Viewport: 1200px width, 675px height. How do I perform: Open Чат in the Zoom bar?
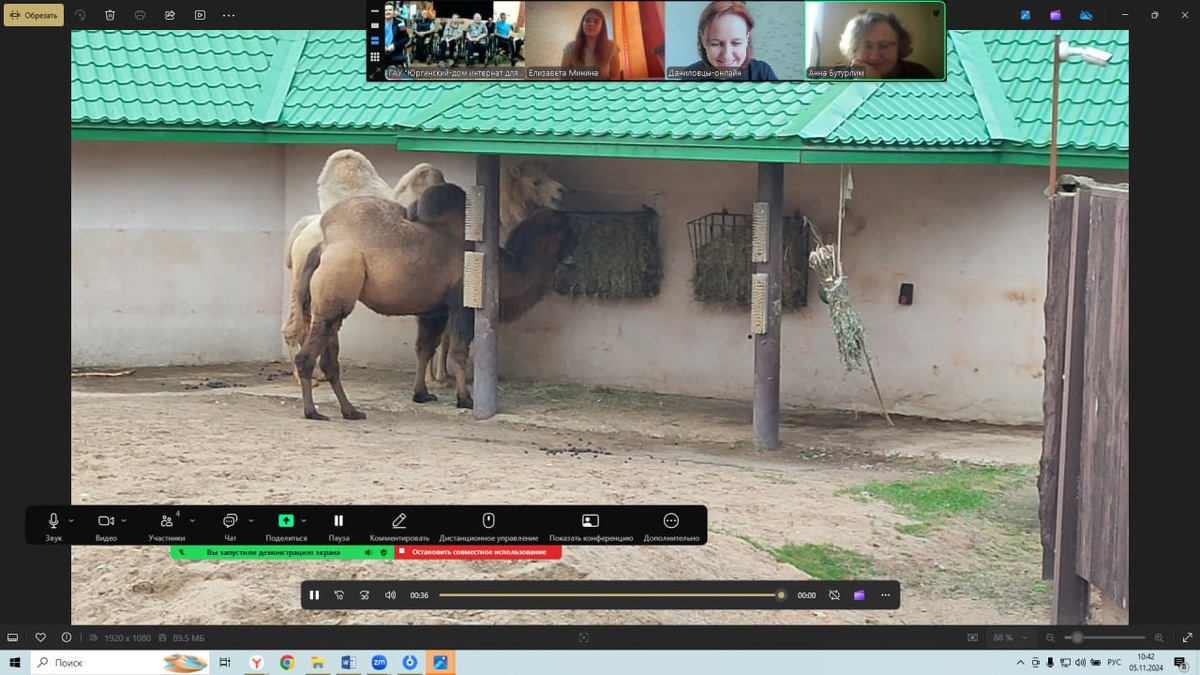pyautogui.click(x=230, y=525)
